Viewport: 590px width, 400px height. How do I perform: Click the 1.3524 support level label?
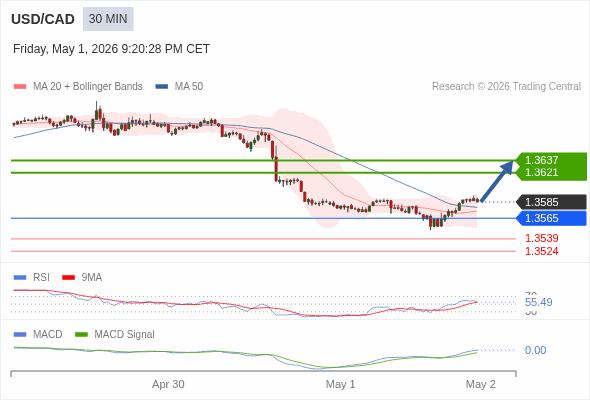coord(541,251)
